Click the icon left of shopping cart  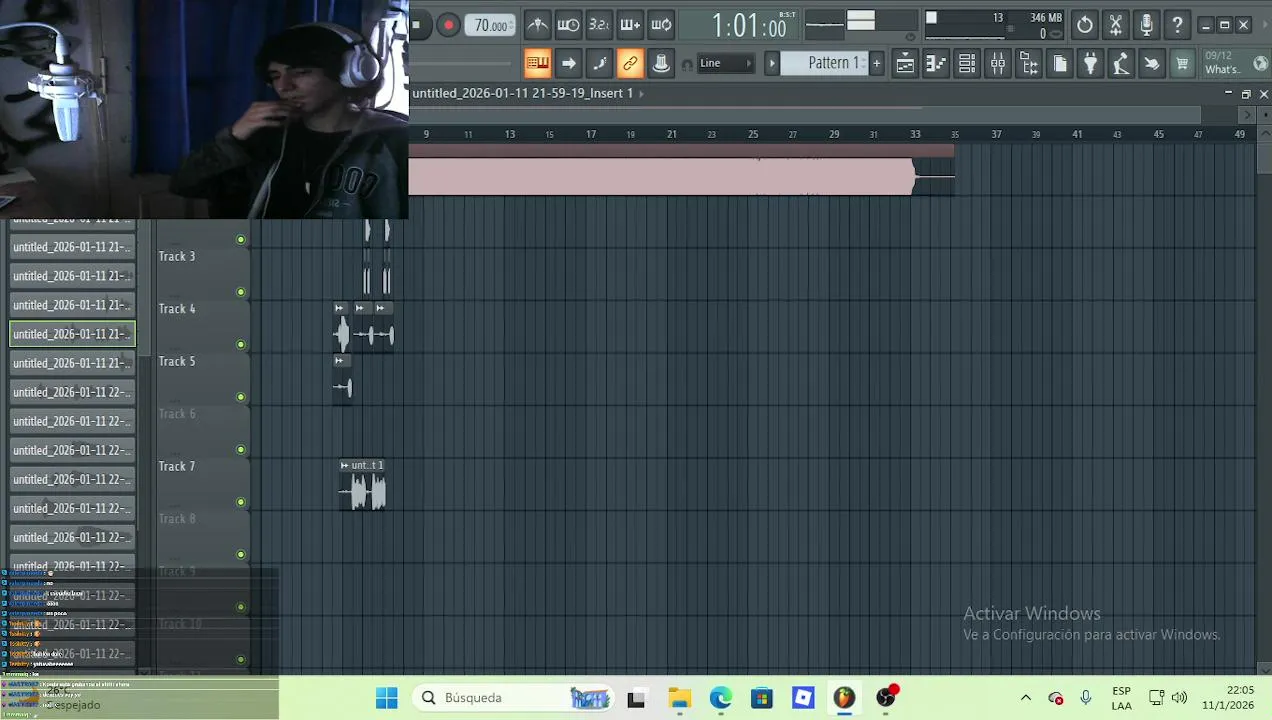coord(1152,64)
